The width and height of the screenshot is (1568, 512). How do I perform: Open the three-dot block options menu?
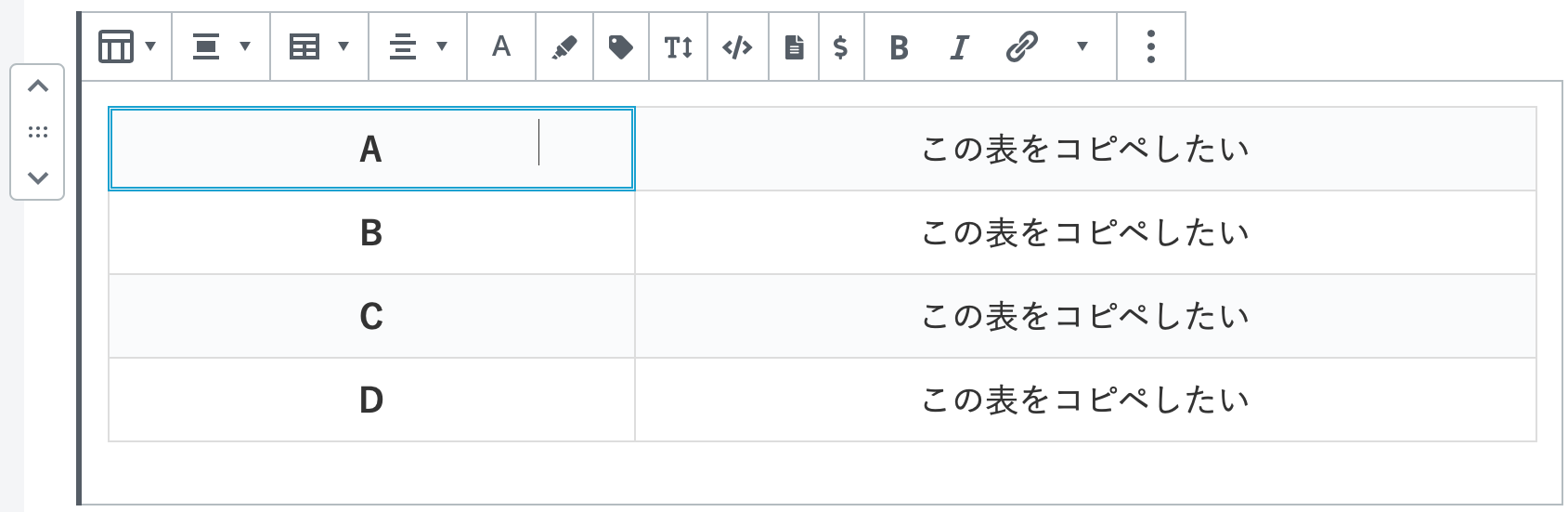coord(1151,46)
